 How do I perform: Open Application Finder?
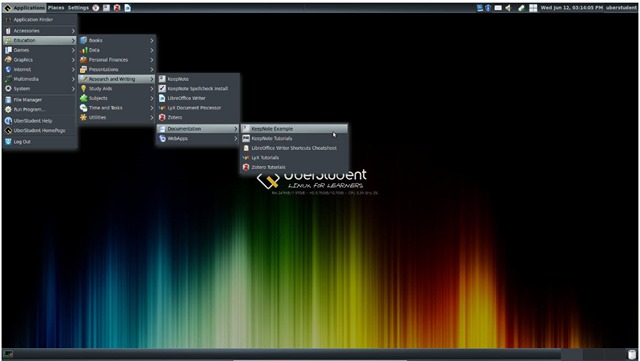[x=40, y=20]
